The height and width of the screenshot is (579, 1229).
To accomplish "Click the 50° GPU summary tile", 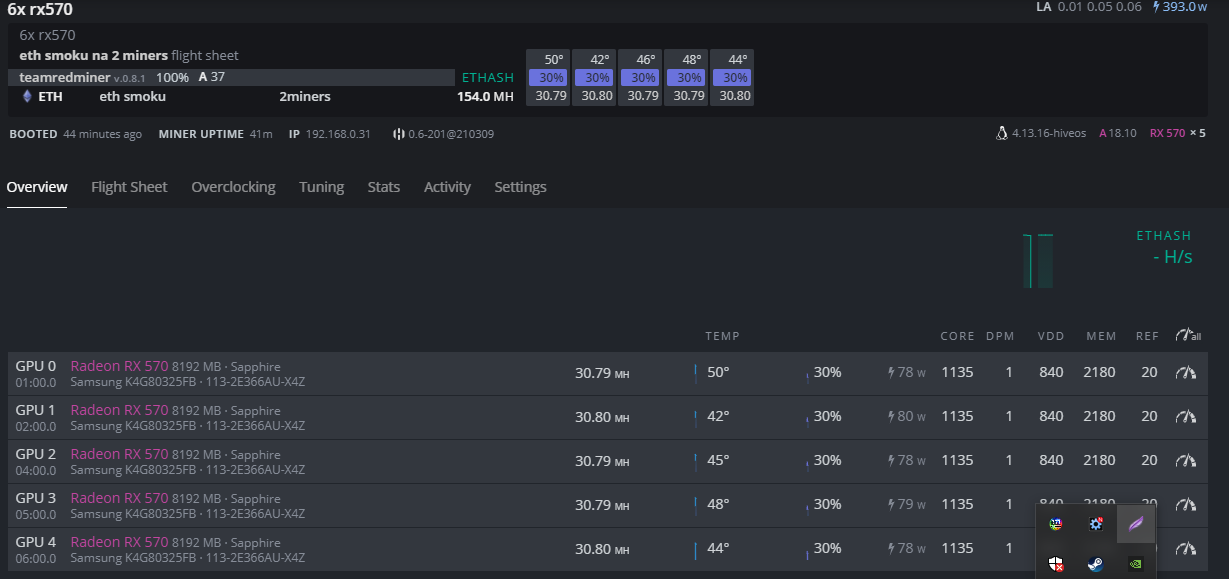I will 548,77.
